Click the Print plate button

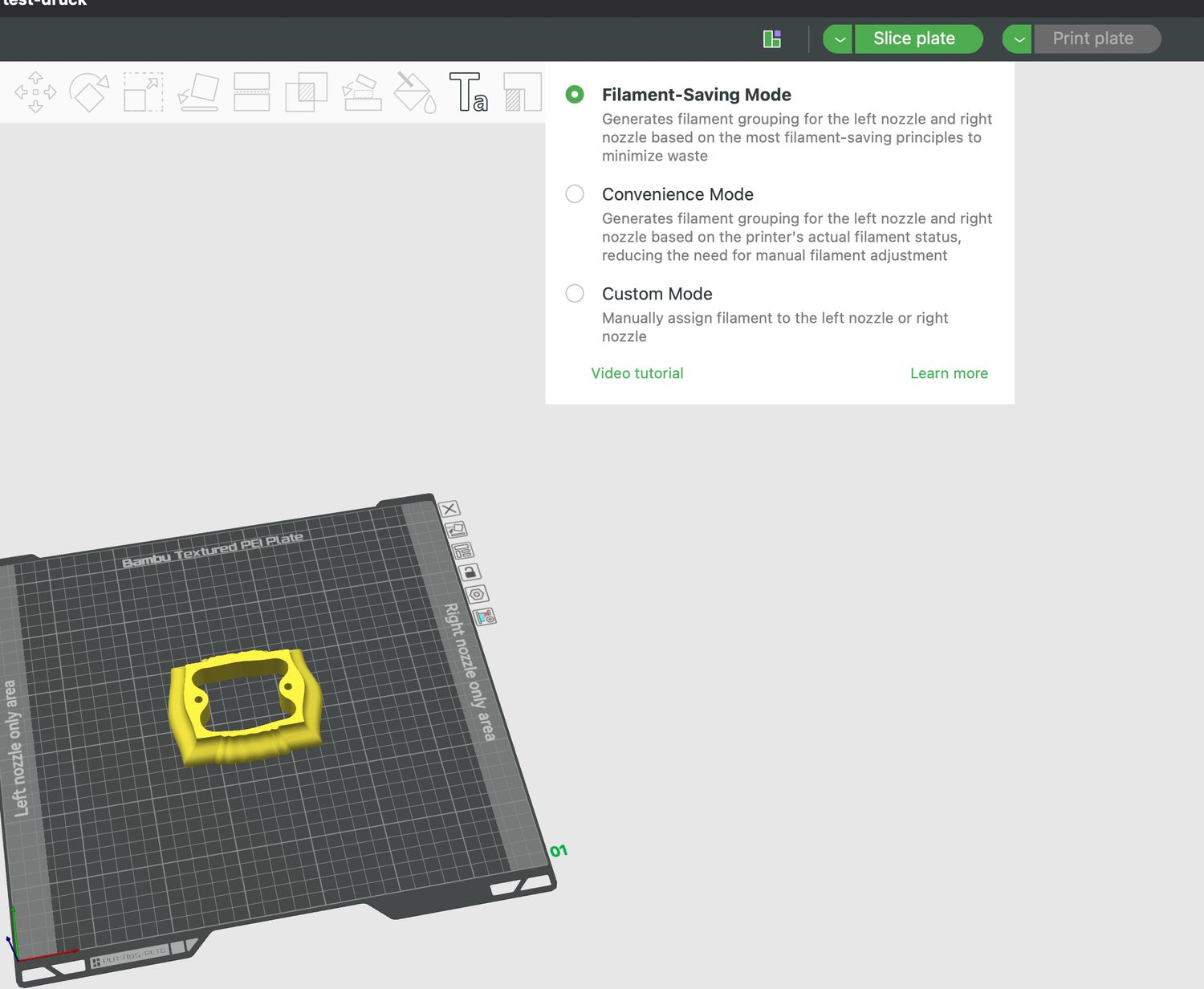(x=1097, y=39)
